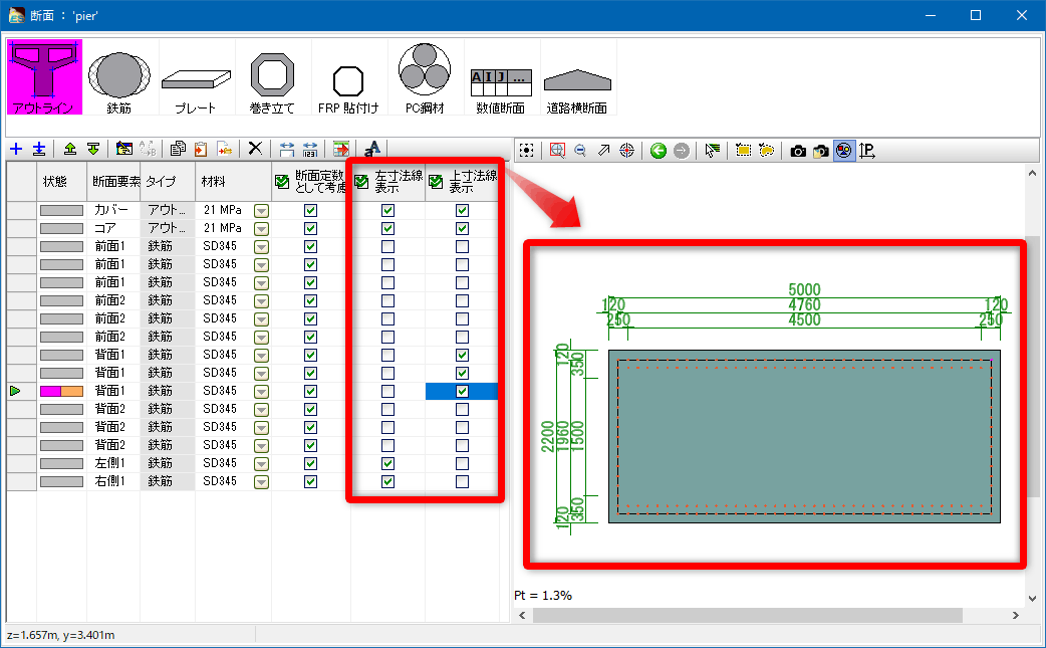Image resolution: width=1046 pixels, height=648 pixels.
Task: Click the 断面要素 column header
Action: coord(113,182)
